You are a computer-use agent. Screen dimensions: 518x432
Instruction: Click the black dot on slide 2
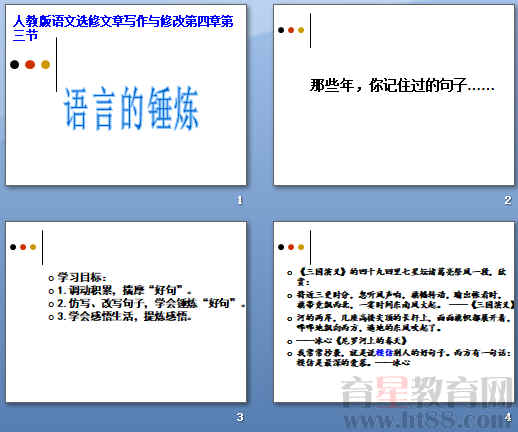point(281,30)
